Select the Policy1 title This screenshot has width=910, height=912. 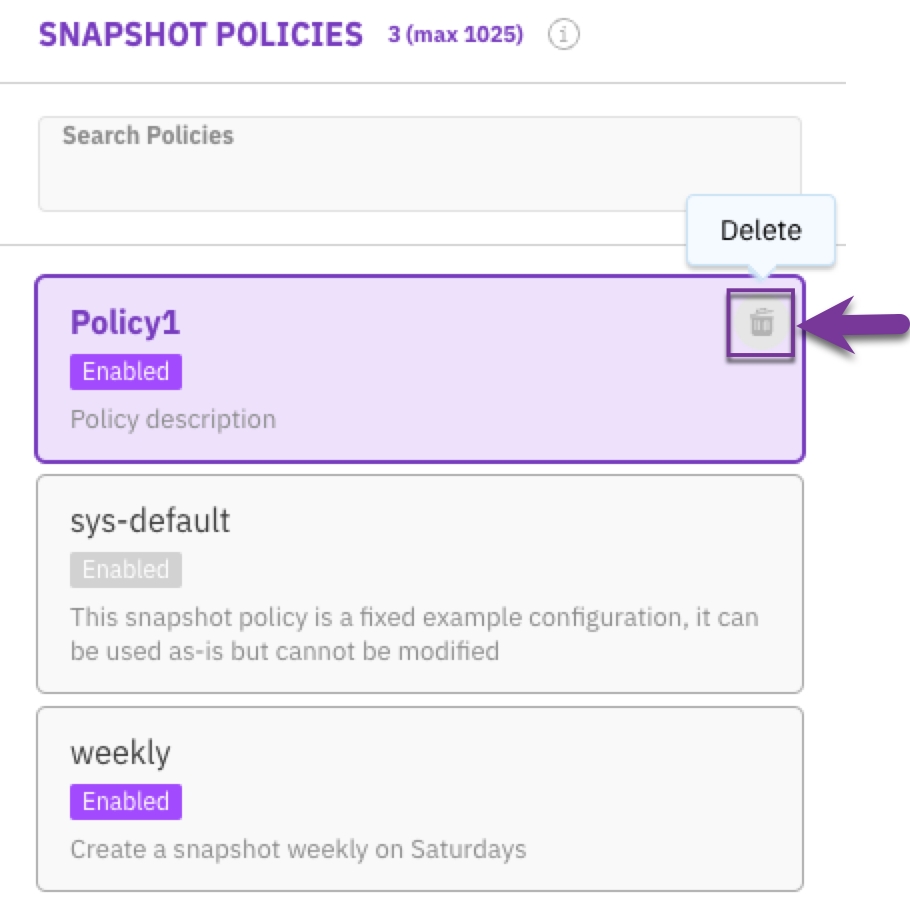[125, 323]
